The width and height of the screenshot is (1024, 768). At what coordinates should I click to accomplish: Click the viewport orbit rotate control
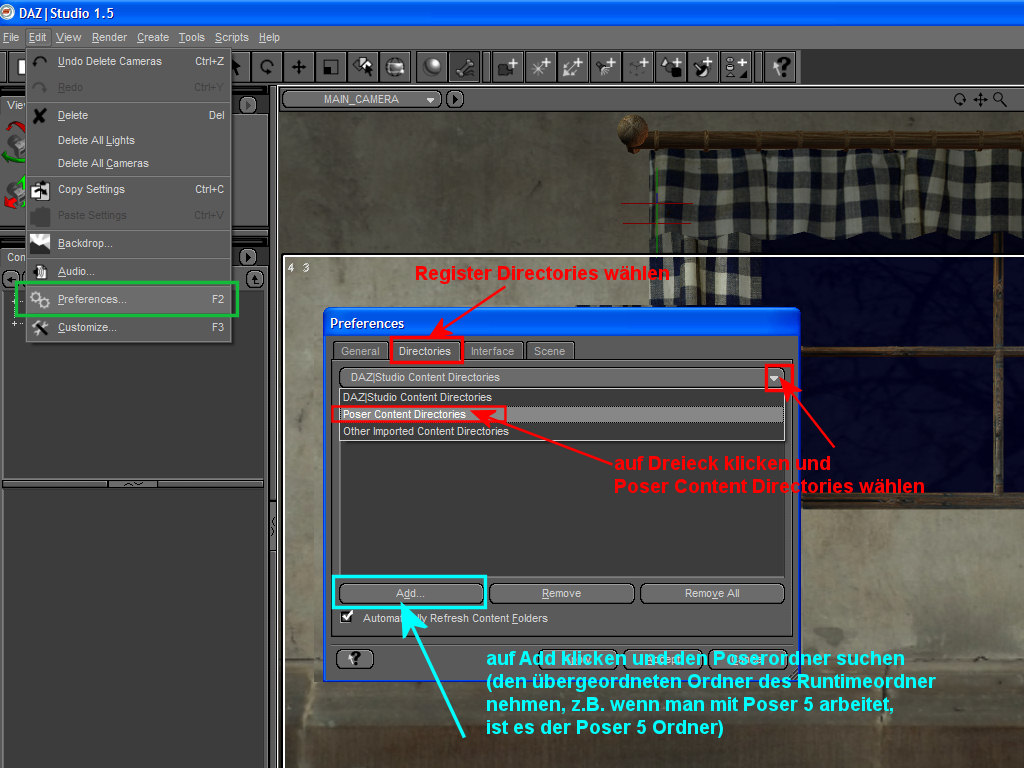(x=959, y=99)
